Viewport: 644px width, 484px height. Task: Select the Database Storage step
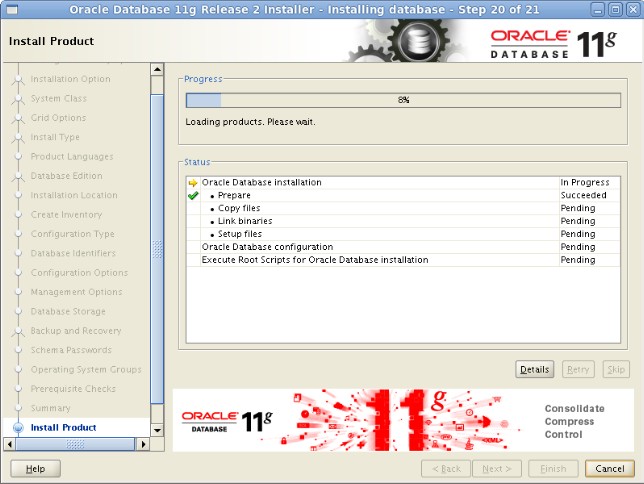68,311
